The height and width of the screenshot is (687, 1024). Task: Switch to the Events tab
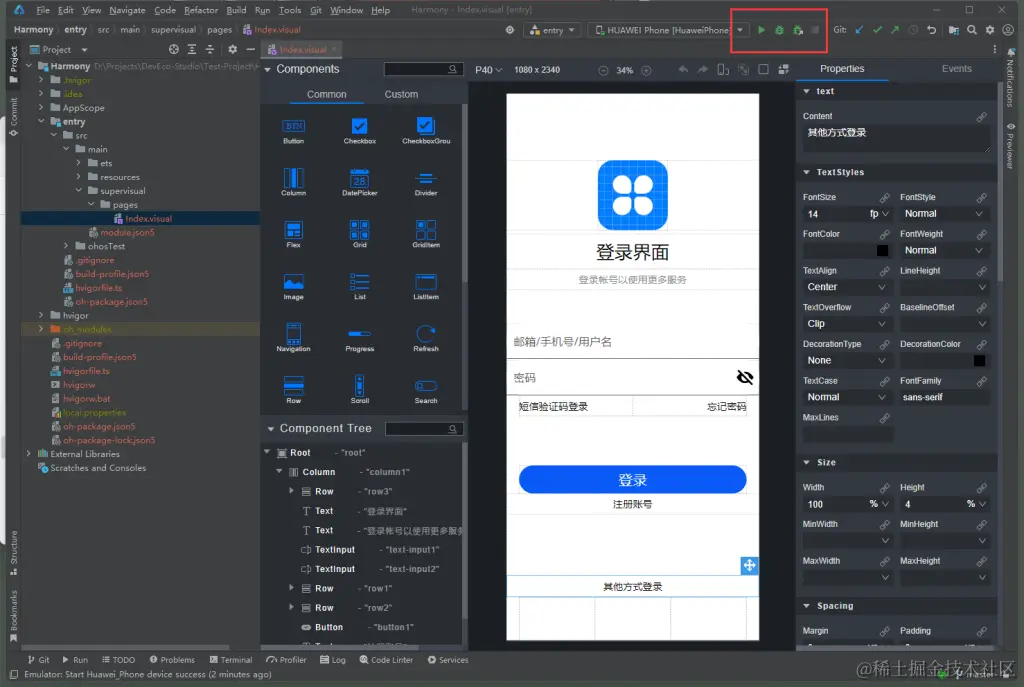click(x=956, y=68)
